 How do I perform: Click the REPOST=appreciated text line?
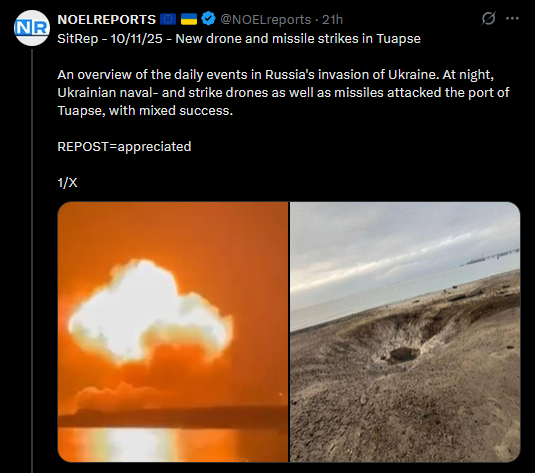(124, 147)
